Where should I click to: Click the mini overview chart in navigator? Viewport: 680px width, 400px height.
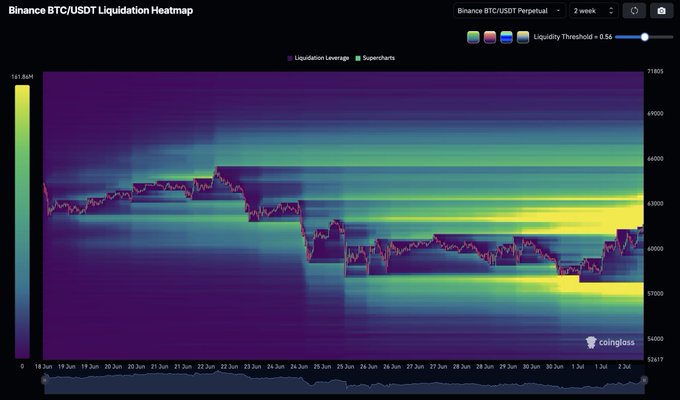click(344, 383)
